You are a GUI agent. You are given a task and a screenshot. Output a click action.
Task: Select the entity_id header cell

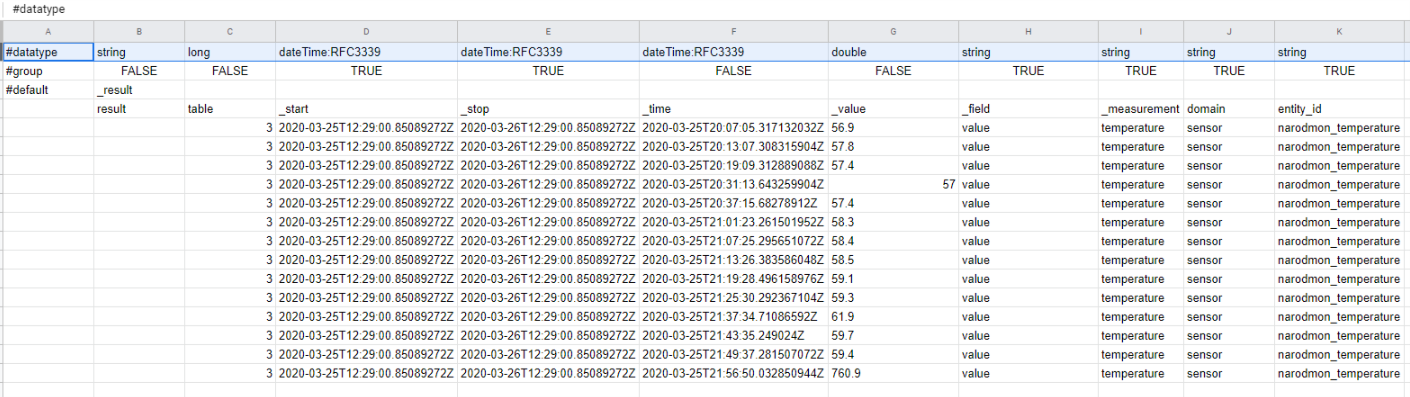[x=1339, y=109]
